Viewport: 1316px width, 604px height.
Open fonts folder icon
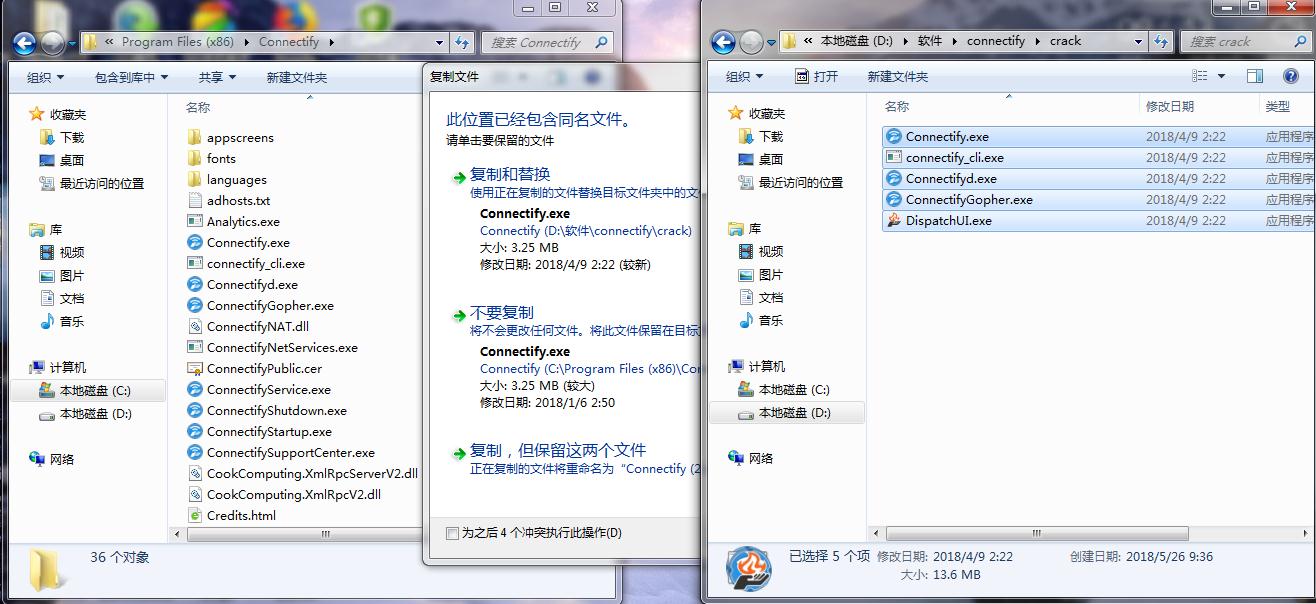195,159
